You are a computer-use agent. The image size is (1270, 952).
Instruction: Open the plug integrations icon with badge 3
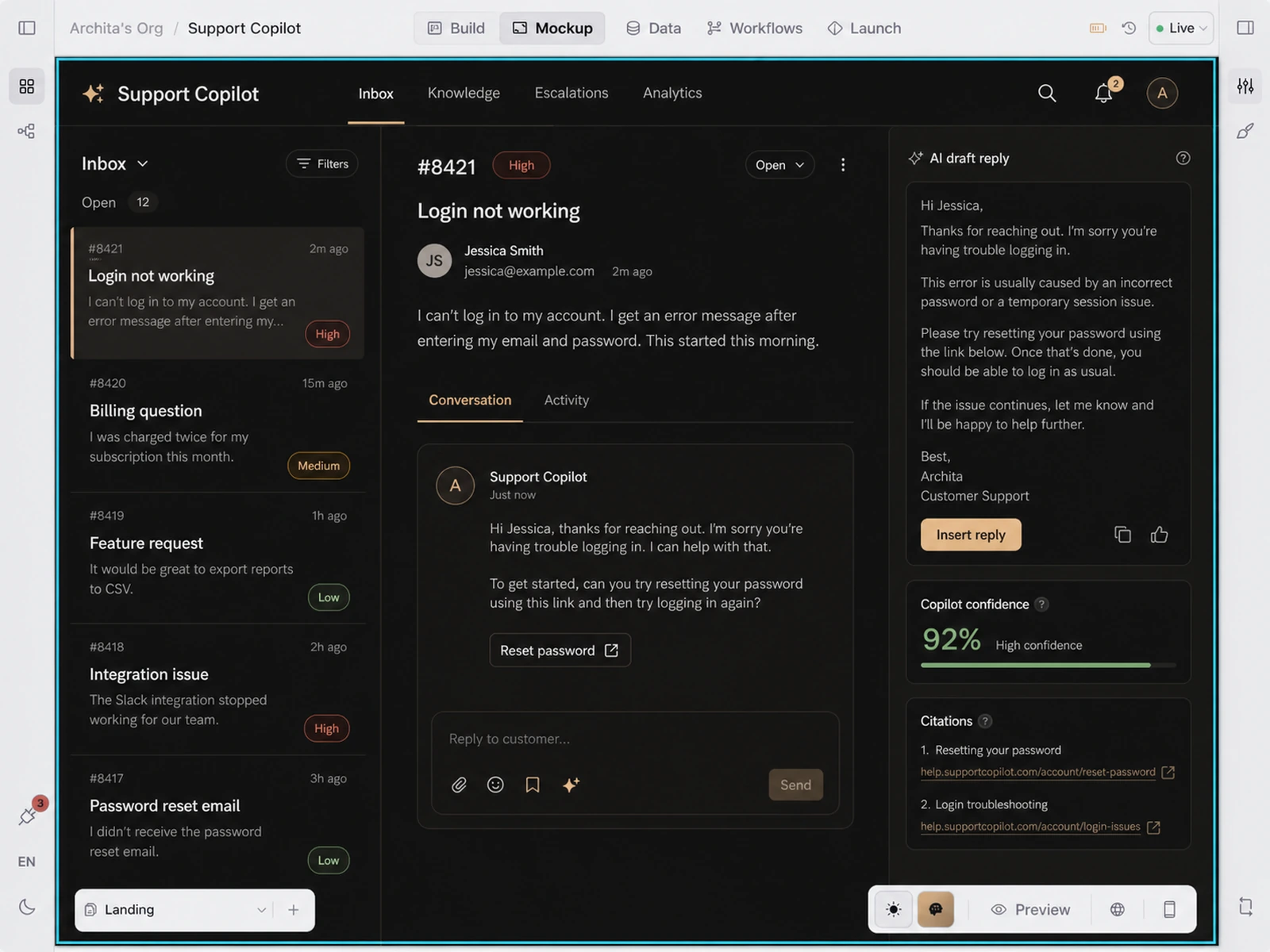tap(27, 816)
